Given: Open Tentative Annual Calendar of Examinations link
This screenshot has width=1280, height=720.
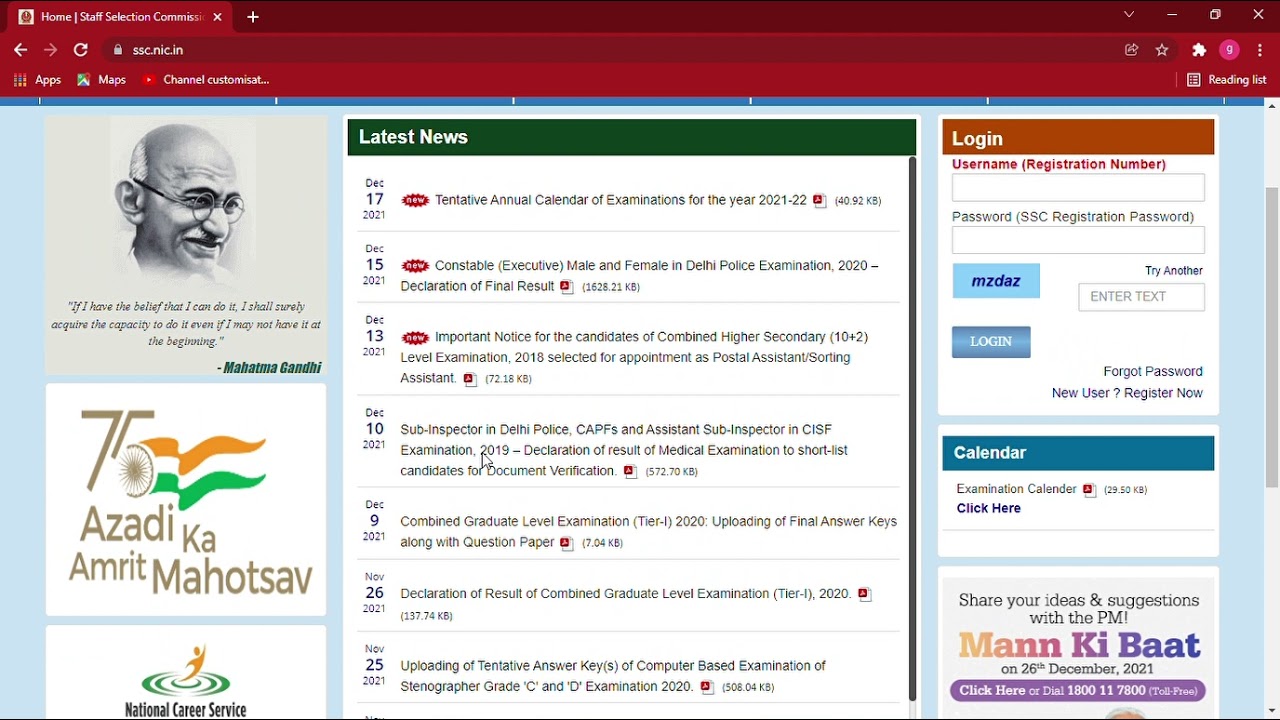Looking at the screenshot, I should pyautogui.click(x=621, y=200).
